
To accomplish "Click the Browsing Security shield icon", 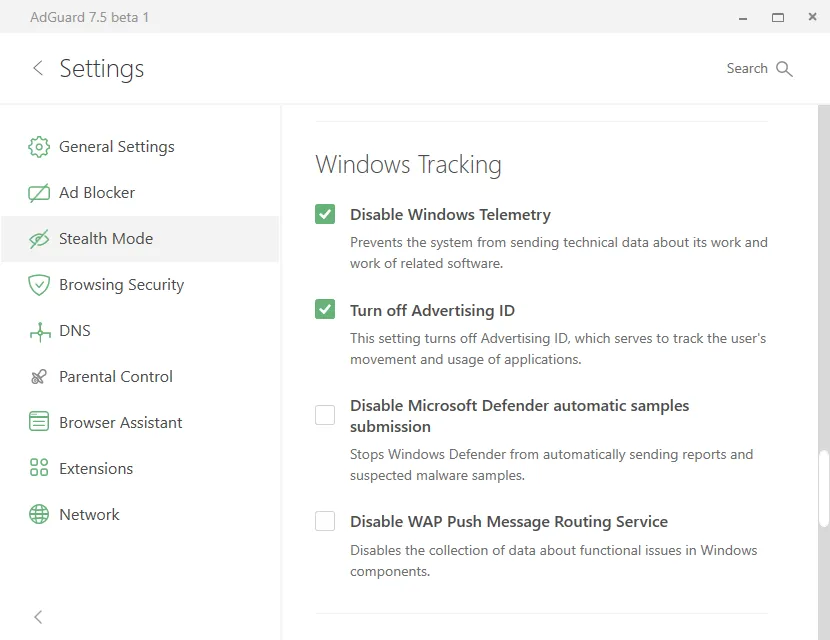I will 39,285.
